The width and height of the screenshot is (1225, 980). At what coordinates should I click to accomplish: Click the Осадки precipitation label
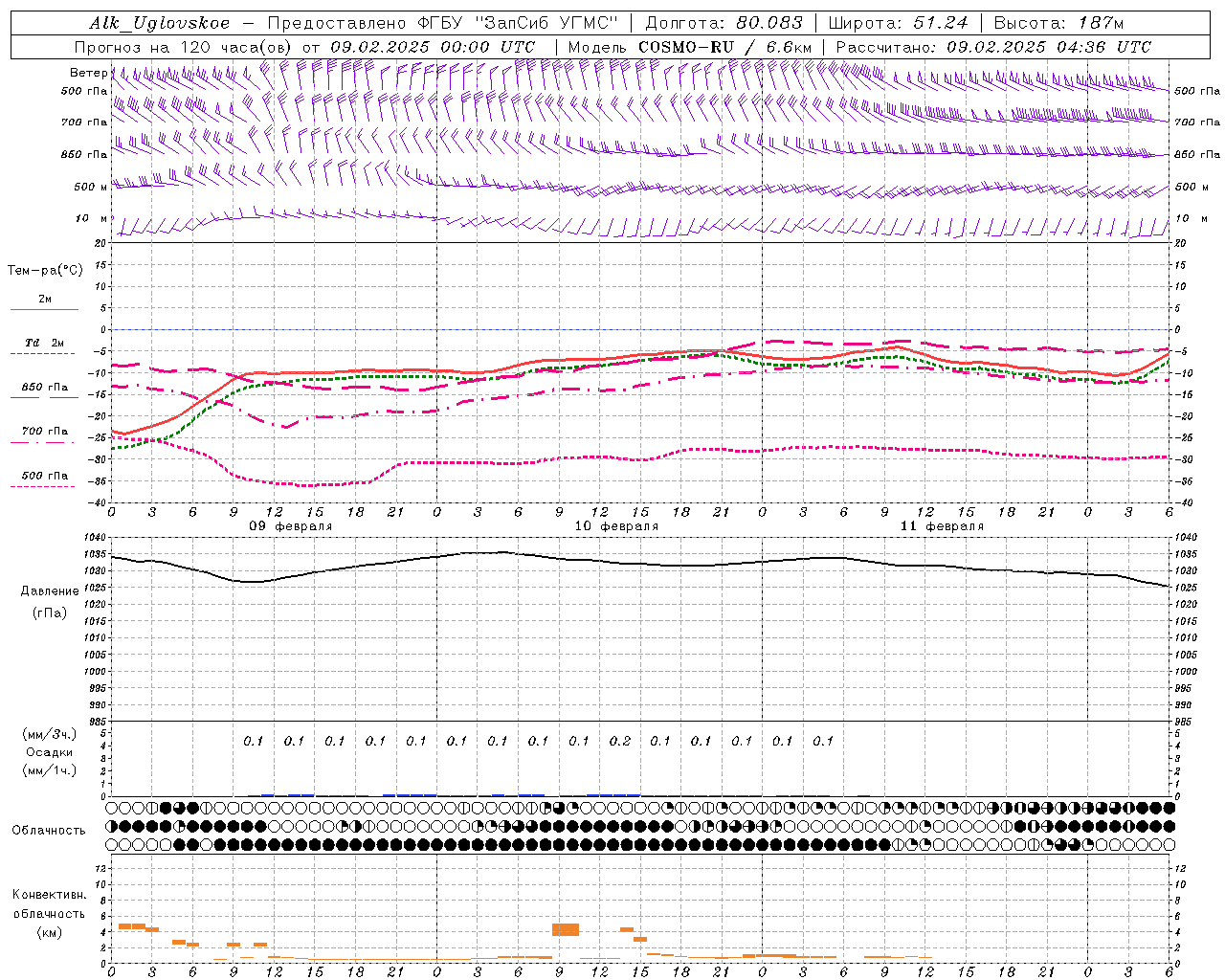49,752
